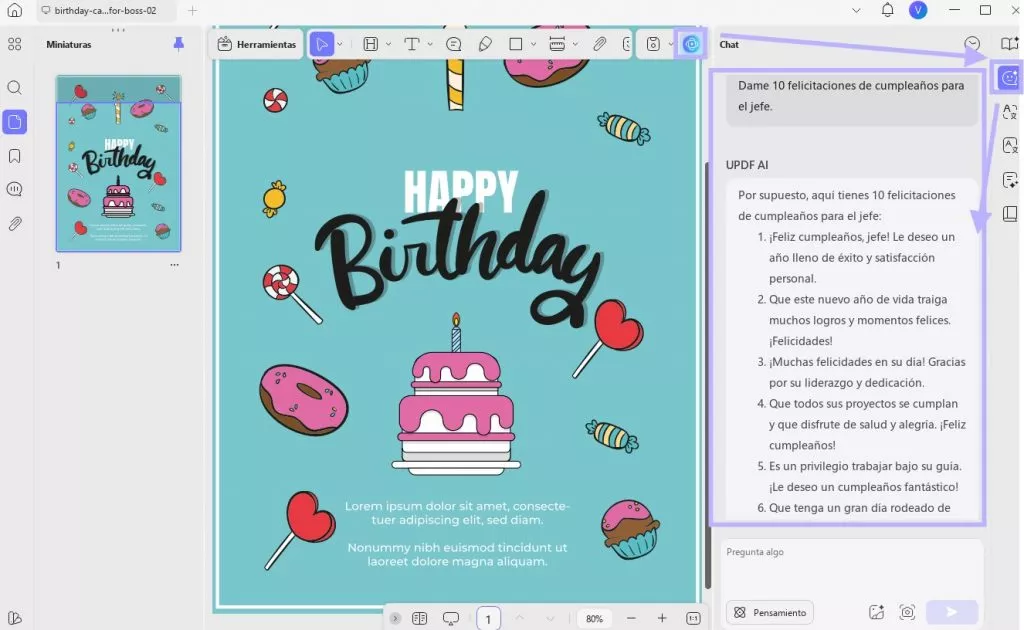The image size is (1024, 630).
Task: Open the comments list panel in left sidebar
Action: click(x=14, y=189)
